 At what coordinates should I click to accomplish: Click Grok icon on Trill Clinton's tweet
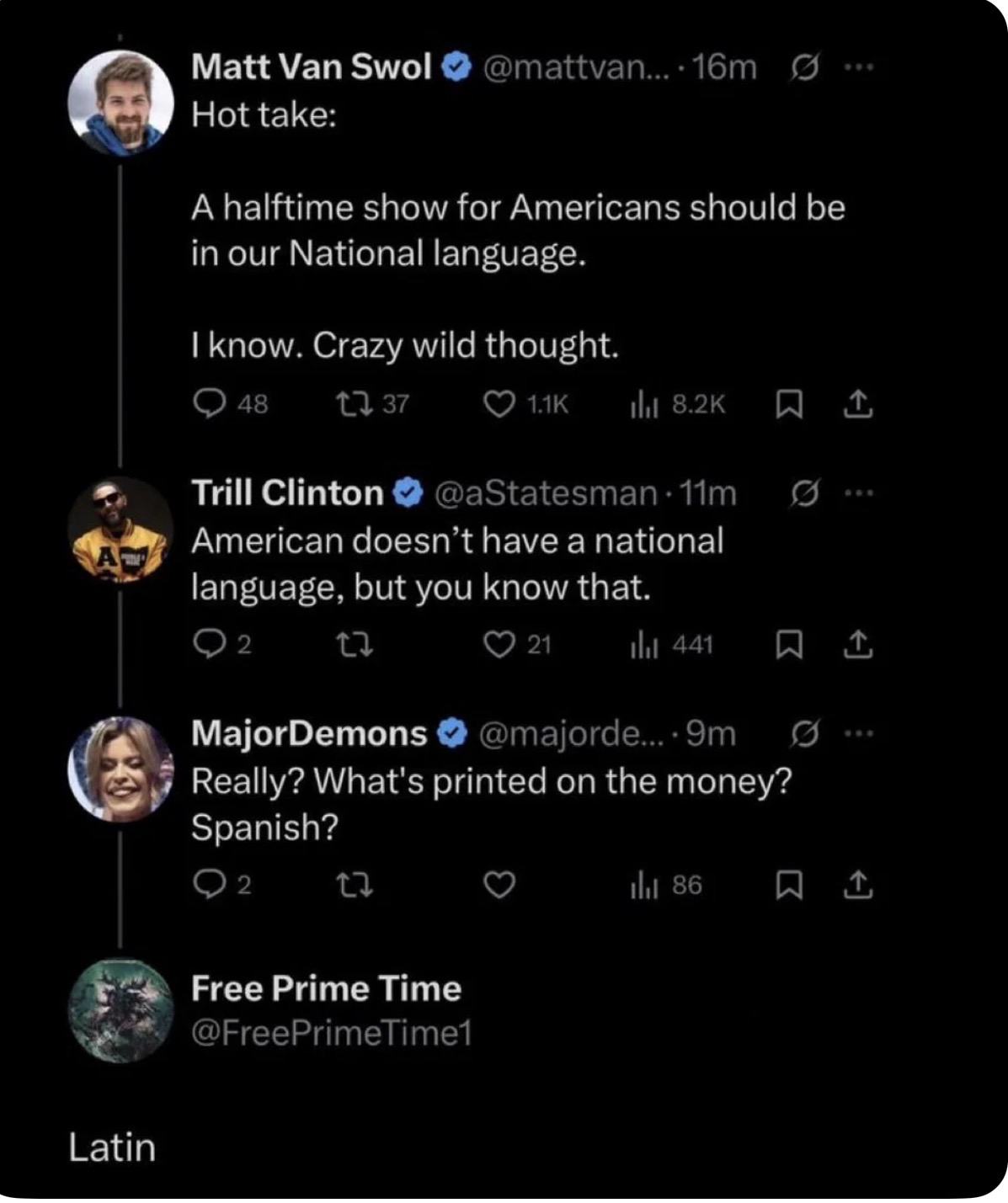pyautogui.click(x=804, y=494)
